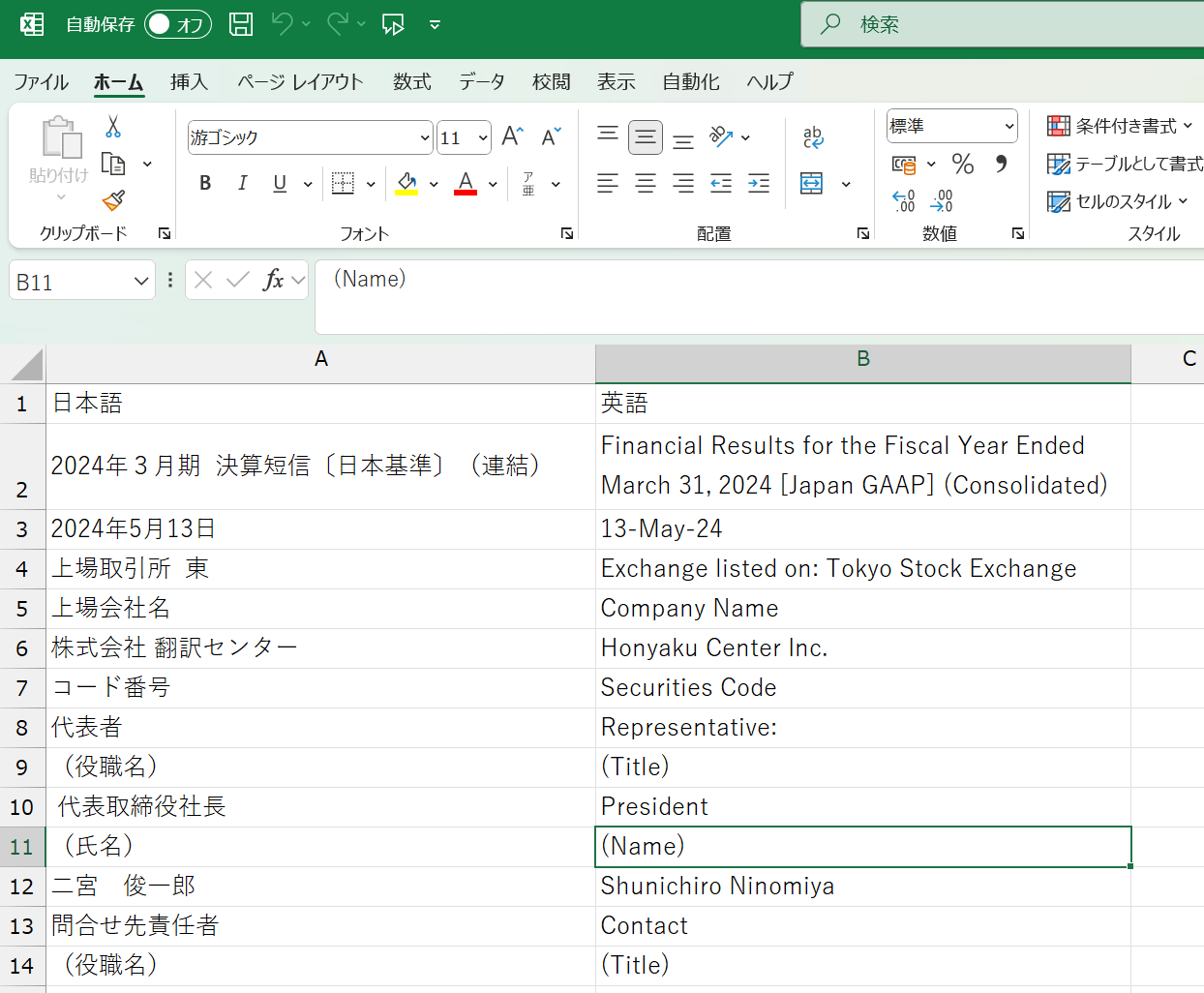Click the Excel app icon in title bar

32,24
